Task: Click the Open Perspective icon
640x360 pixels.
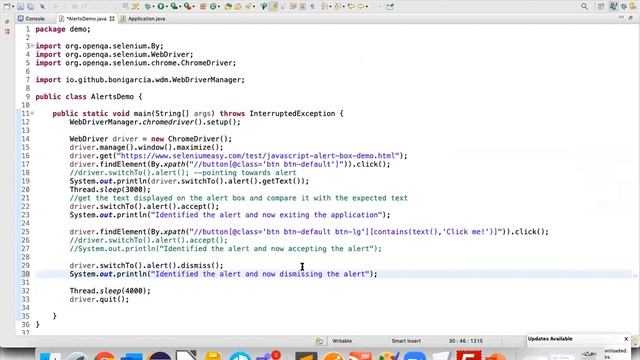Action: tap(601, 6)
